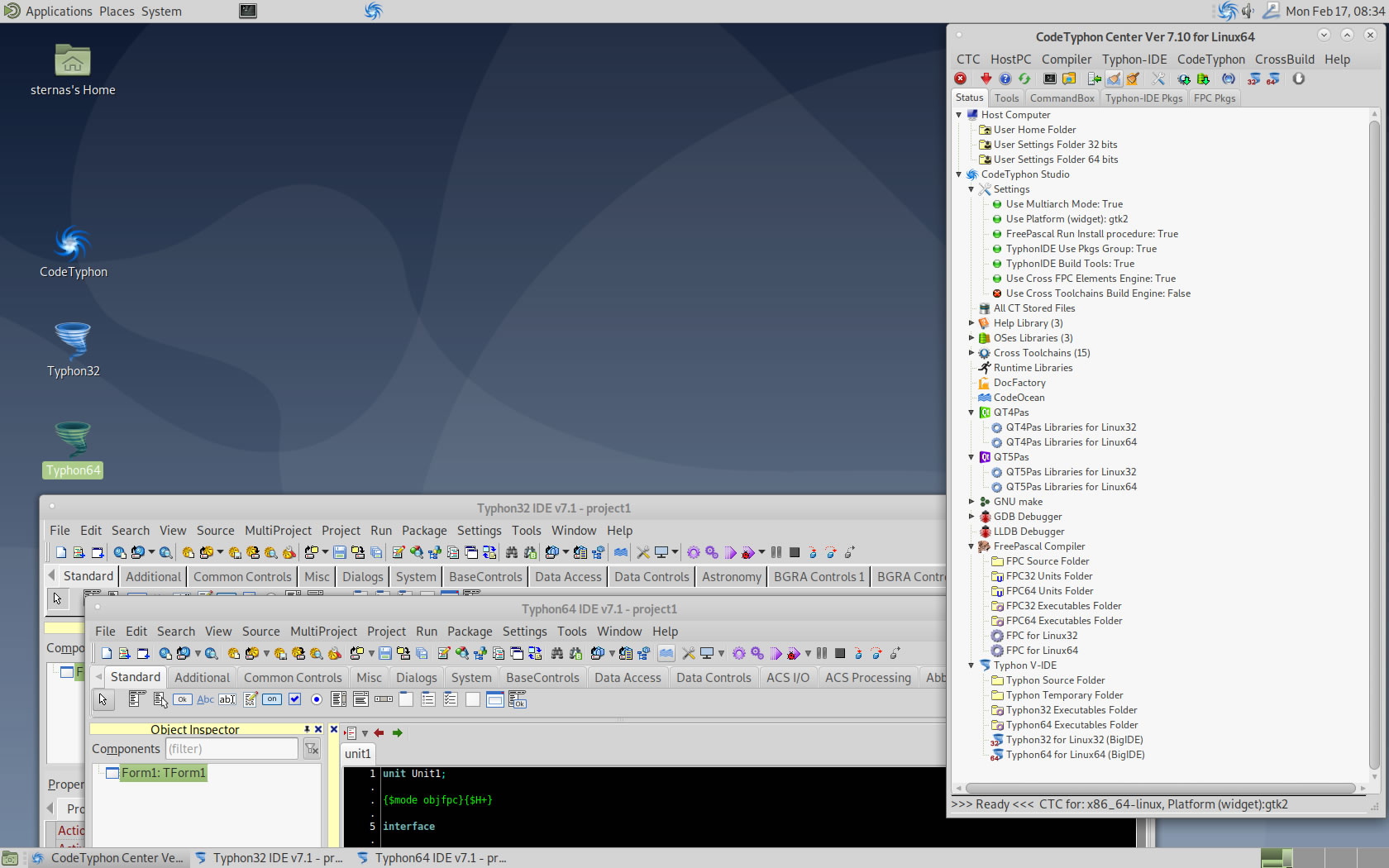The height and width of the screenshot is (868, 1389).
Task: Open the Applications menu in top panel
Action: pyautogui.click(x=59, y=12)
